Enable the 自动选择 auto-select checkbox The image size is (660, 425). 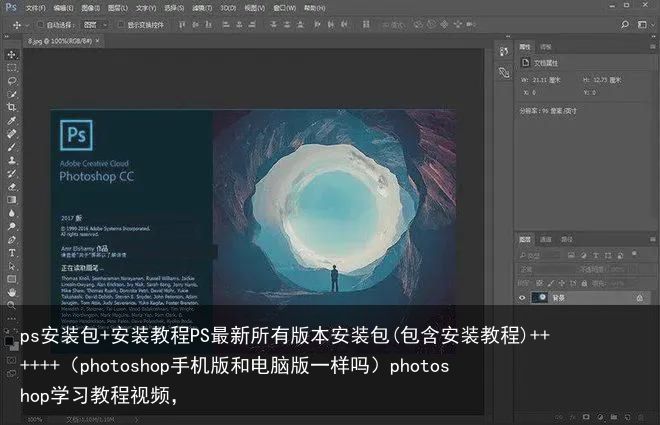pos(40,25)
